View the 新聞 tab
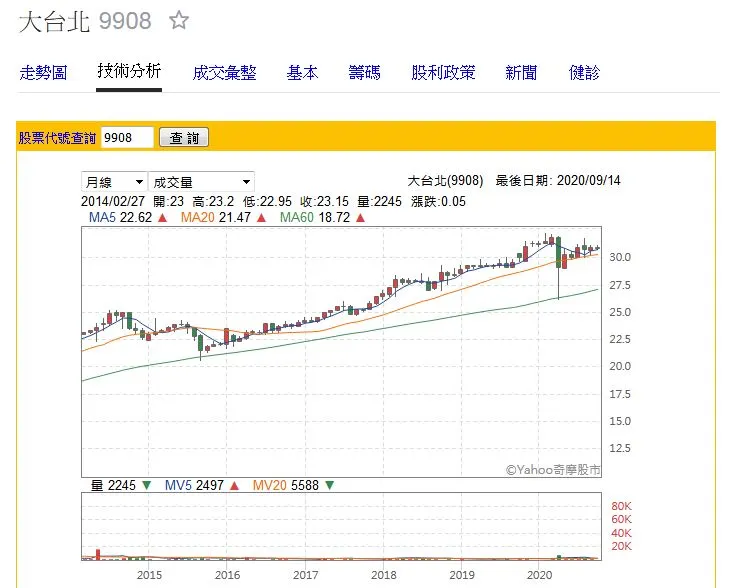This screenshot has width=729, height=588. click(x=521, y=73)
